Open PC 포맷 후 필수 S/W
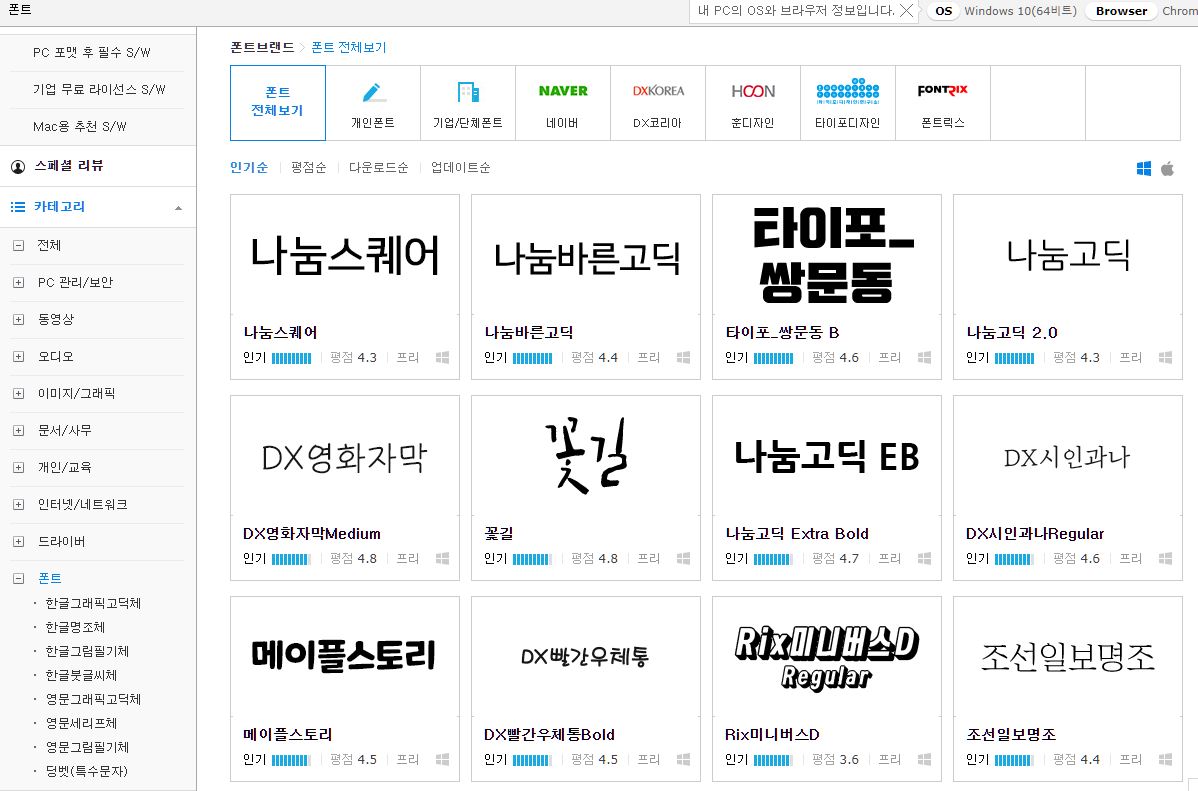Screen dimensions: 1198x791 pos(92,53)
